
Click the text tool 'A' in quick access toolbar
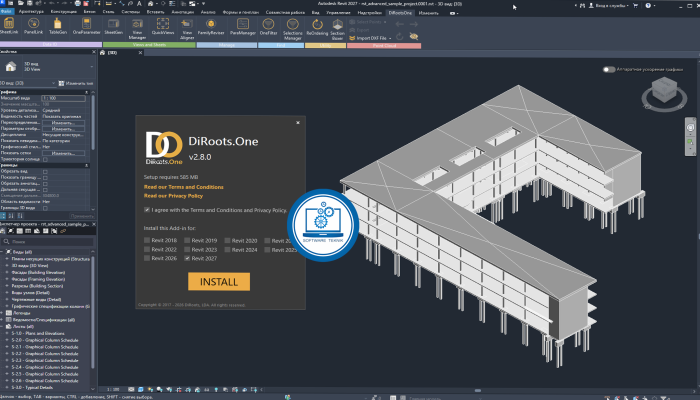pyautogui.click(x=139, y=4)
